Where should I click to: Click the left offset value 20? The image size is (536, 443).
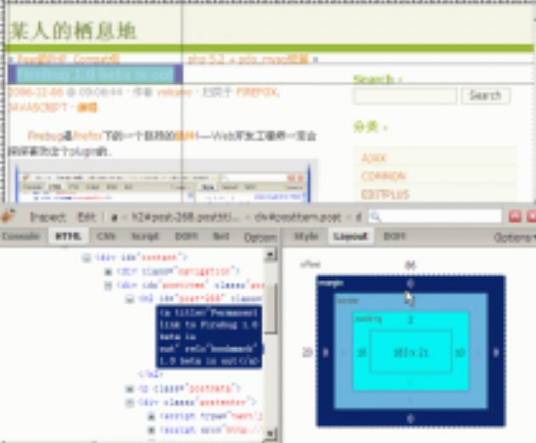[x=307, y=352]
